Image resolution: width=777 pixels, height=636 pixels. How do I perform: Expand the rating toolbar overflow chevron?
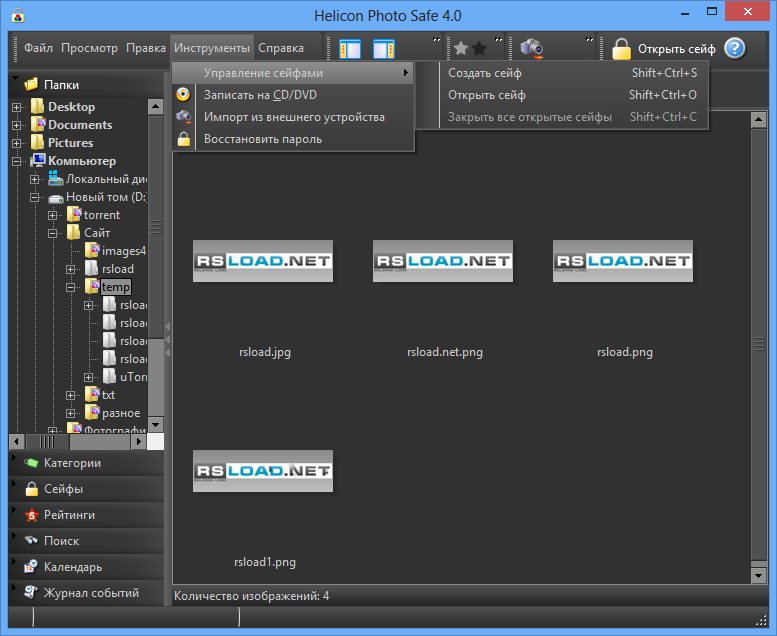[498, 39]
